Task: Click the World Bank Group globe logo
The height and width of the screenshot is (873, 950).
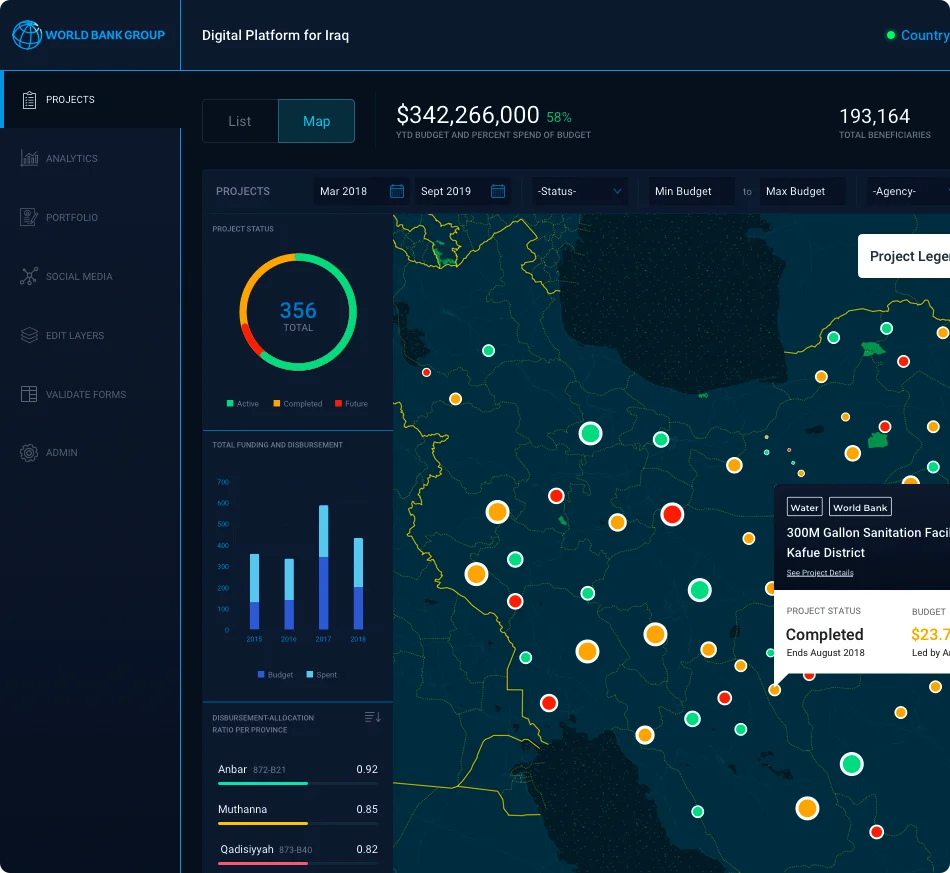Action: click(x=27, y=35)
